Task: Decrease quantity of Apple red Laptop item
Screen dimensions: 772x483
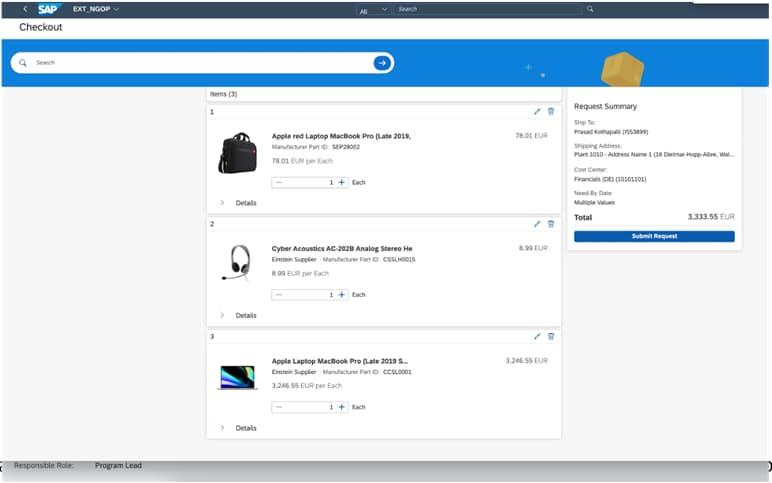Action: click(x=279, y=183)
